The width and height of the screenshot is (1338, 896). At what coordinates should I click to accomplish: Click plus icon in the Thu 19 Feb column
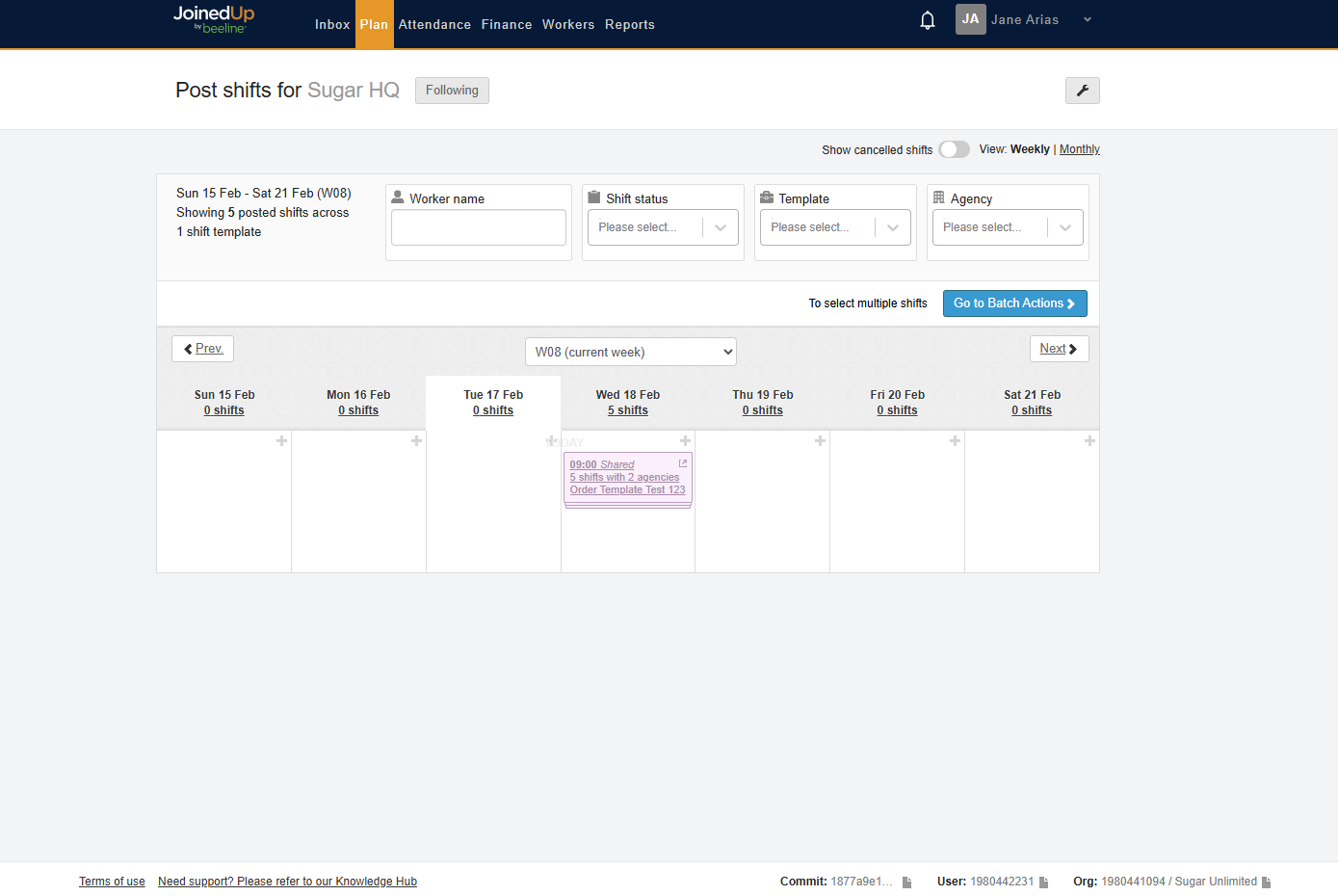(x=820, y=440)
